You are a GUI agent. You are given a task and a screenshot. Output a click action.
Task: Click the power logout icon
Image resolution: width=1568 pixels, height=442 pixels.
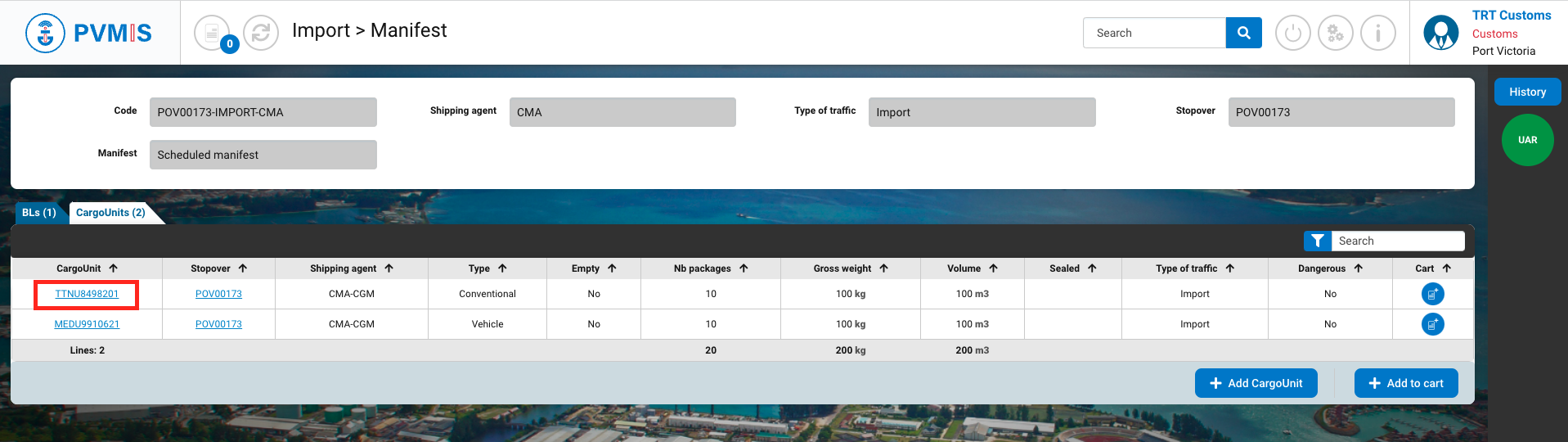1292,34
